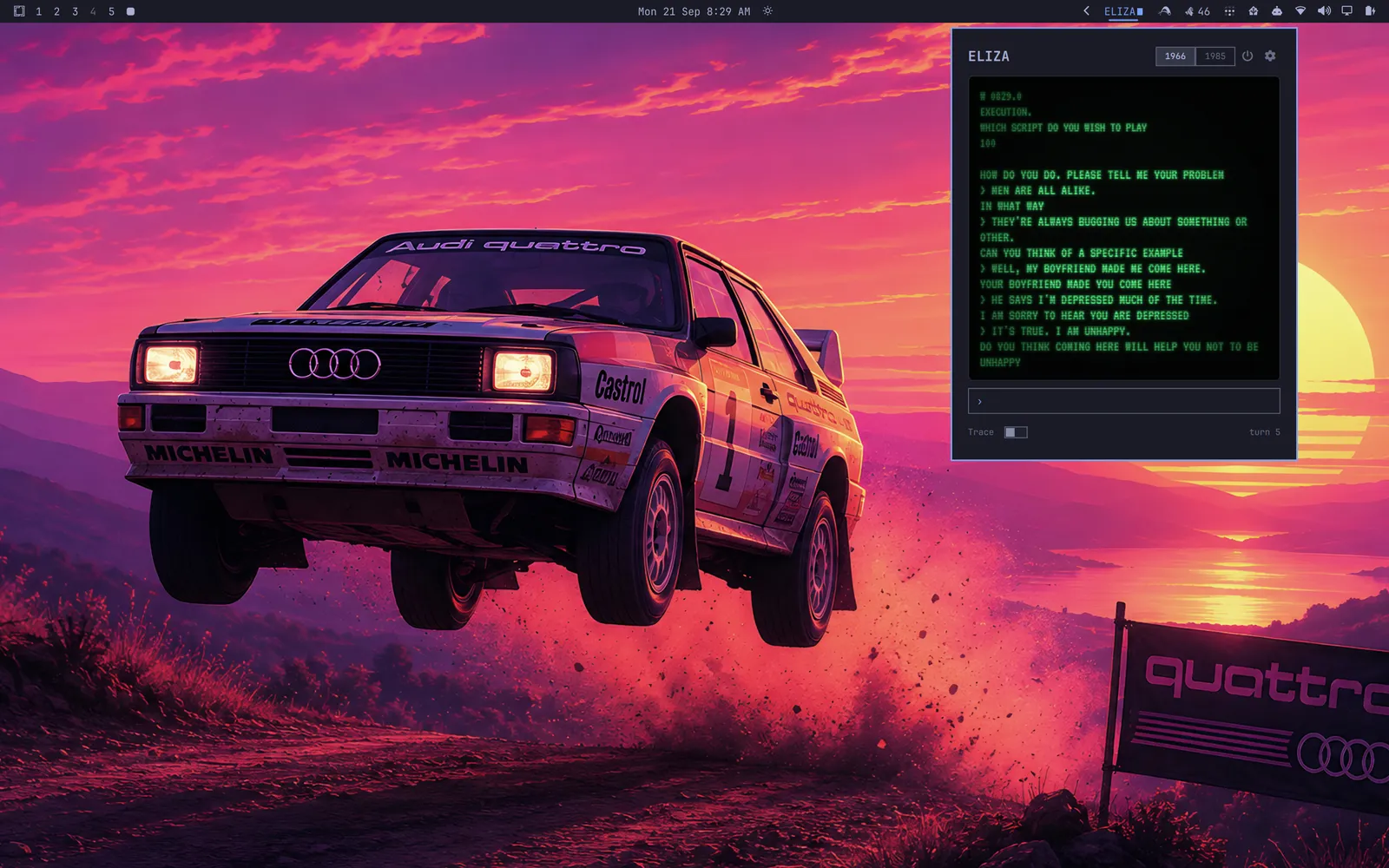Switch to workspace 5
Image resolution: width=1389 pixels, height=868 pixels.
(x=111, y=11)
